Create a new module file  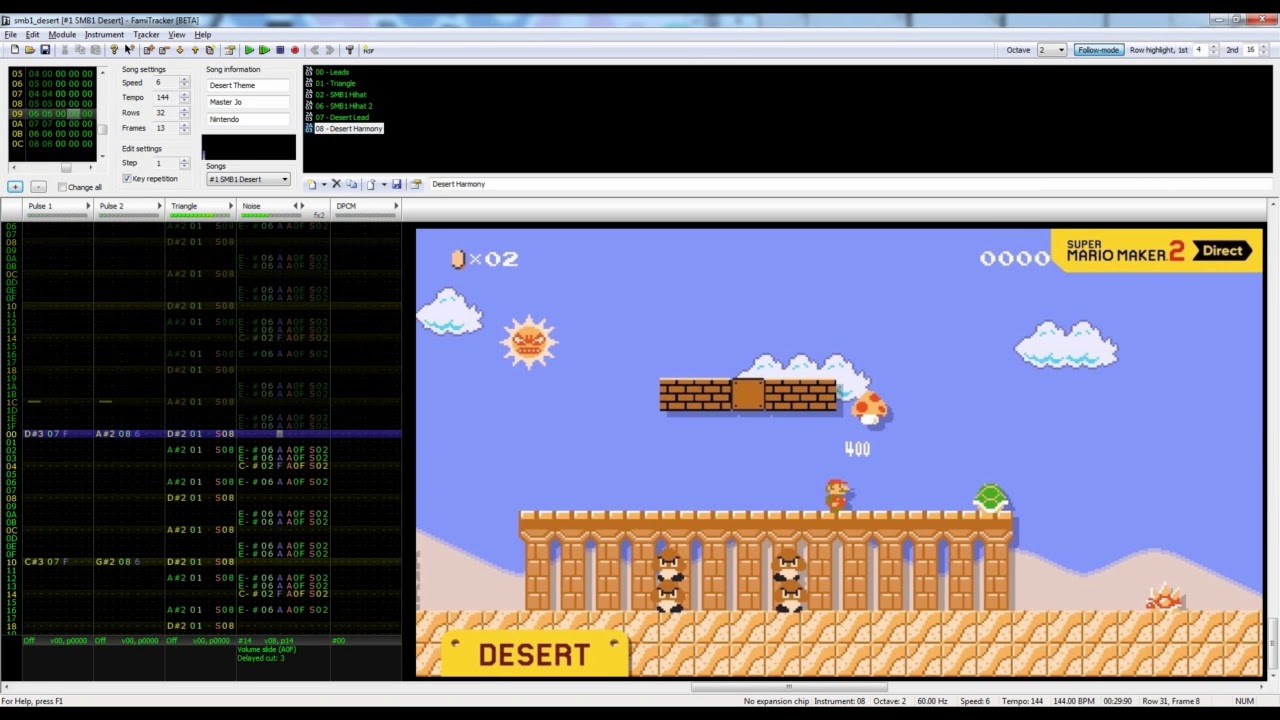click(x=15, y=50)
